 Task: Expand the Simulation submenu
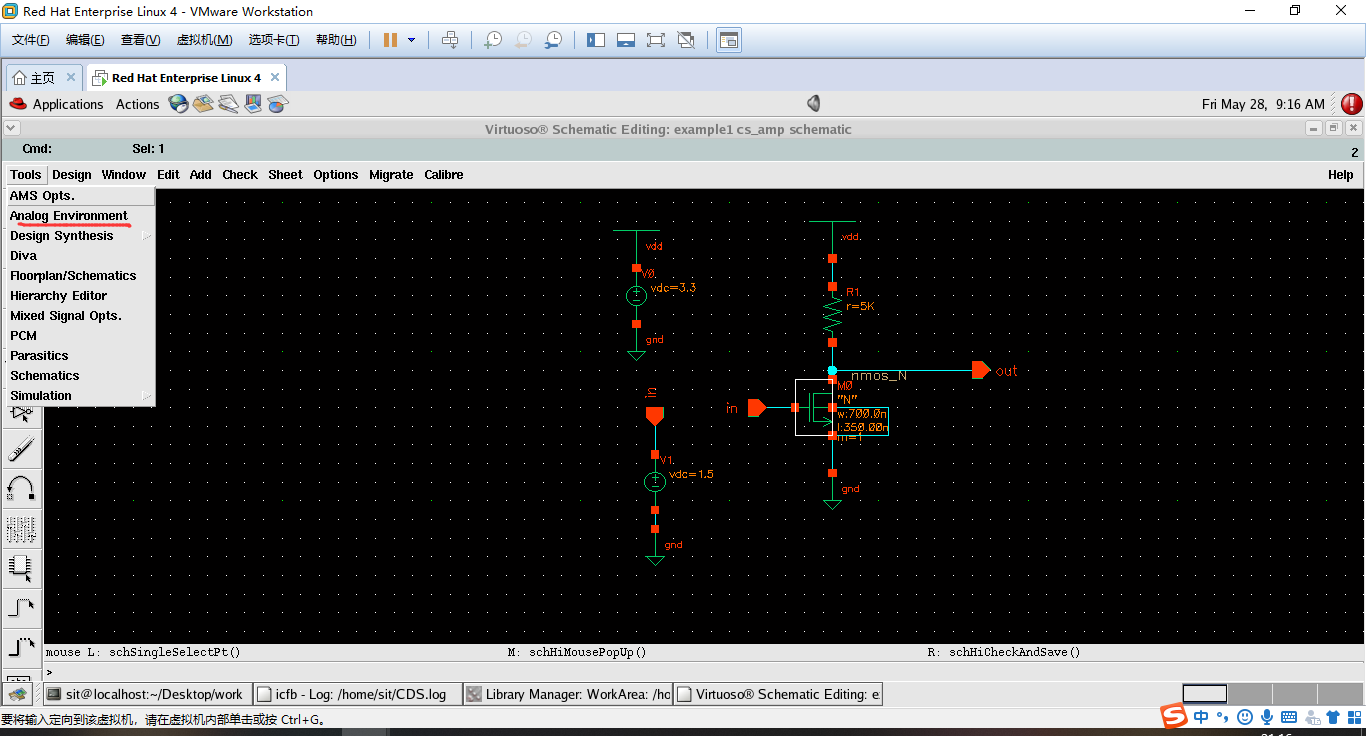click(x=147, y=396)
